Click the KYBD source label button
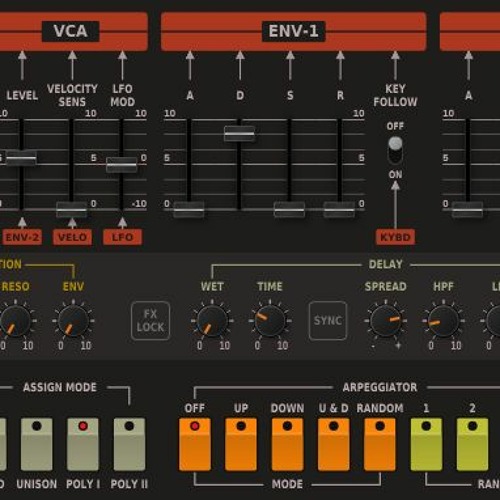Screen dimensions: 500x500 click(x=395, y=237)
